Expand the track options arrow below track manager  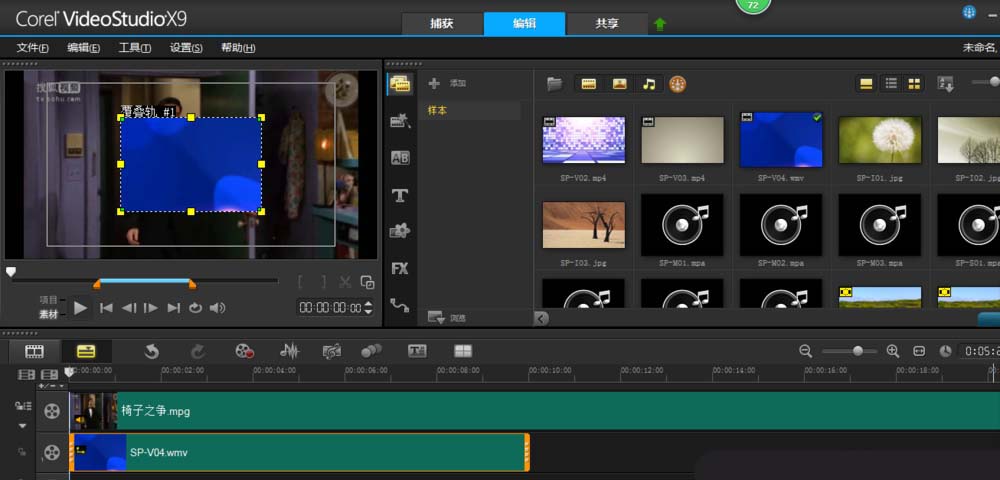pyautogui.click(x=22, y=425)
